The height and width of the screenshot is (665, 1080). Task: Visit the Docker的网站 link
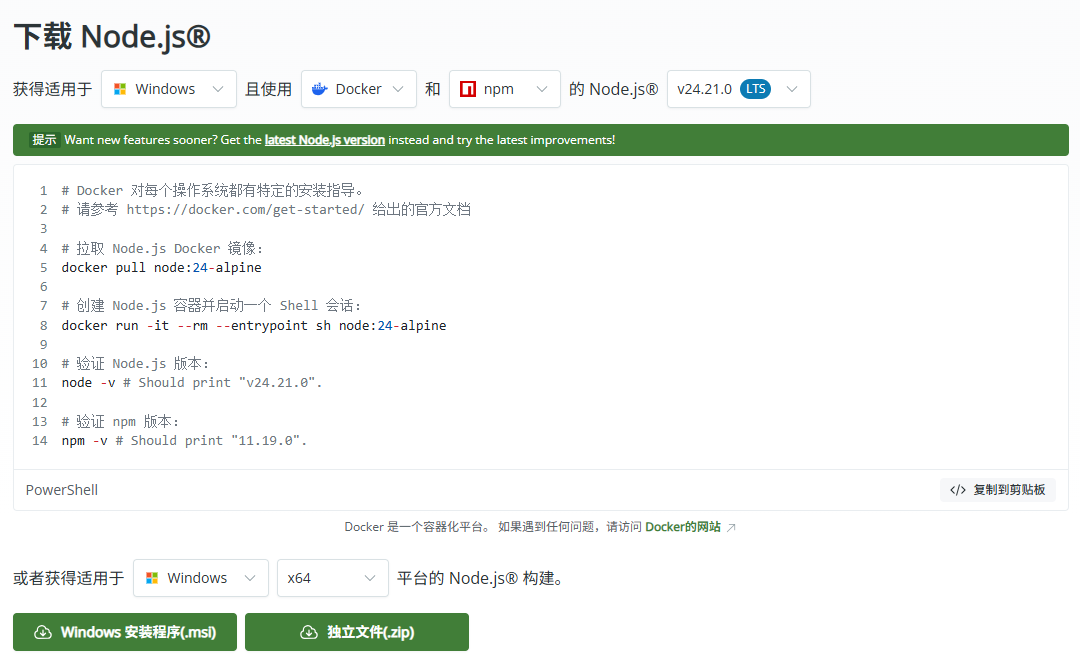[x=683, y=527]
